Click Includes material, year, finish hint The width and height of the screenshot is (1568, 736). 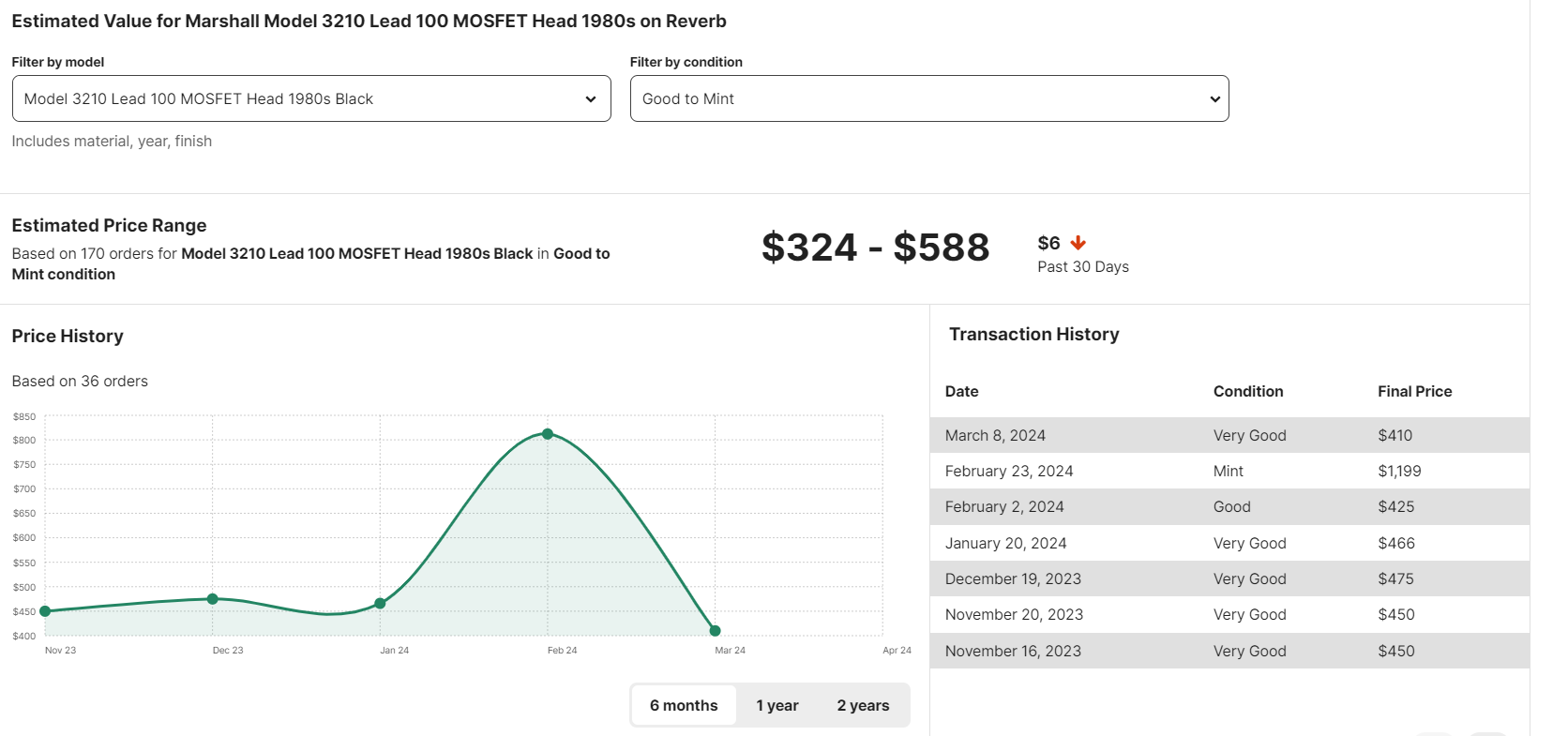pyautogui.click(x=112, y=141)
